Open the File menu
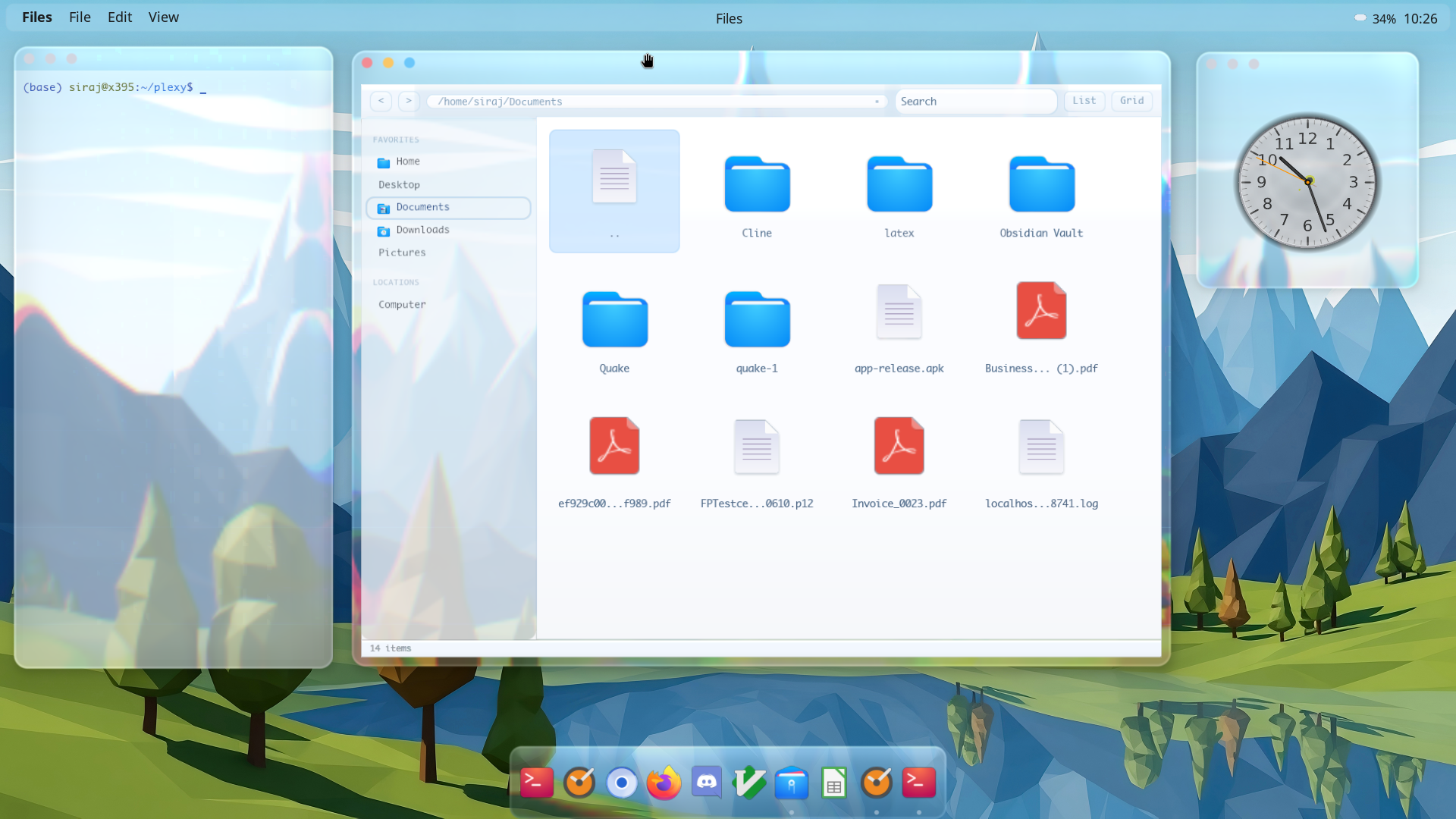Viewport: 1456px width, 819px height. tap(80, 17)
